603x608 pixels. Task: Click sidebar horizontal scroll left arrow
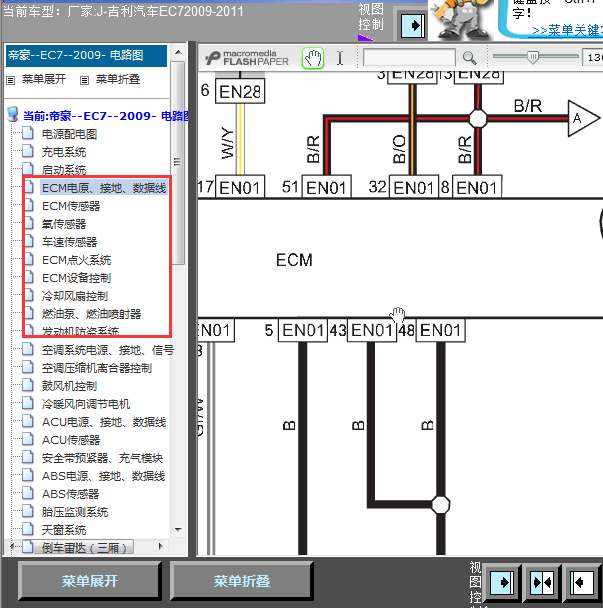12,547
